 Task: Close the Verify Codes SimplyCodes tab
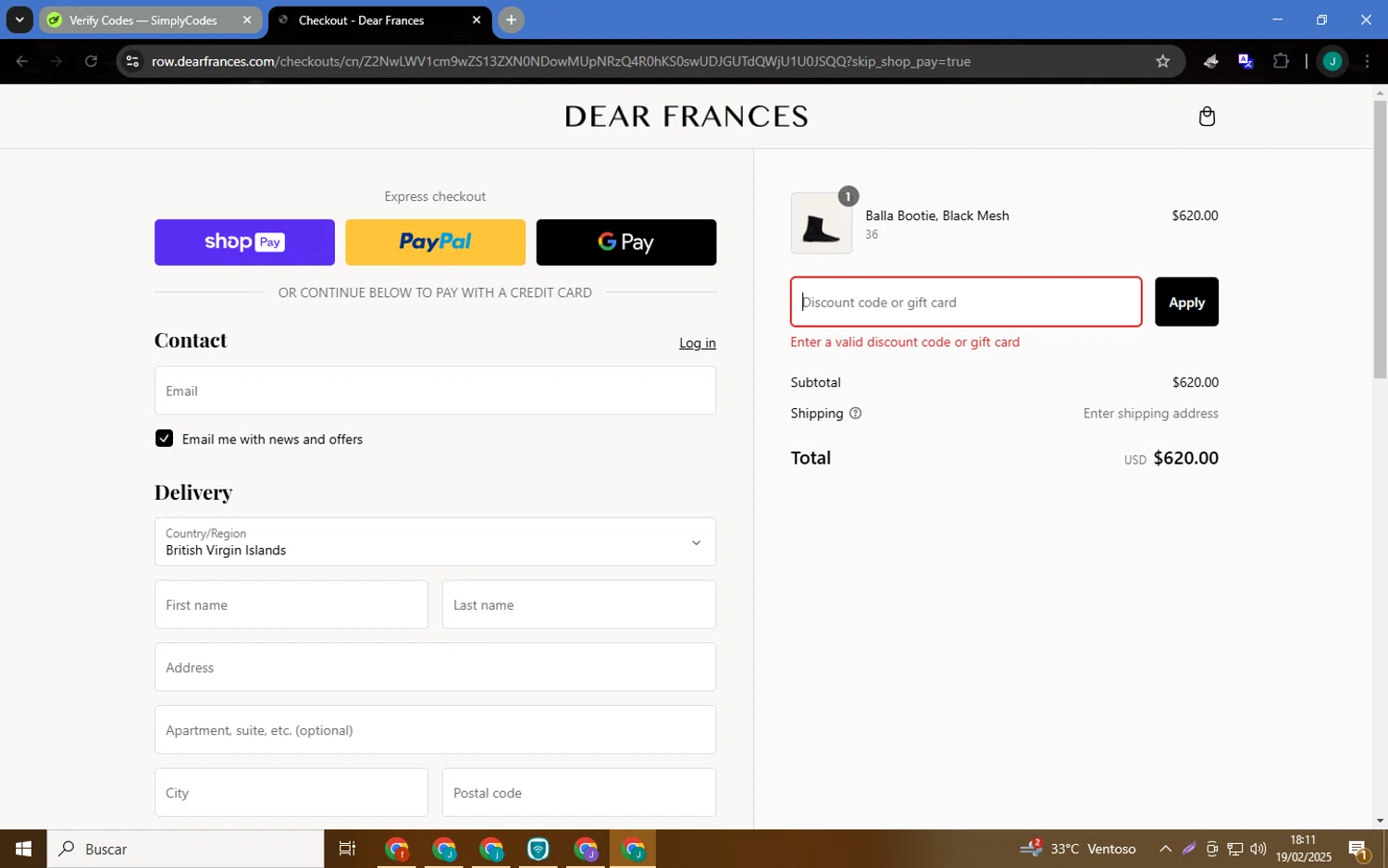pyautogui.click(x=247, y=19)
